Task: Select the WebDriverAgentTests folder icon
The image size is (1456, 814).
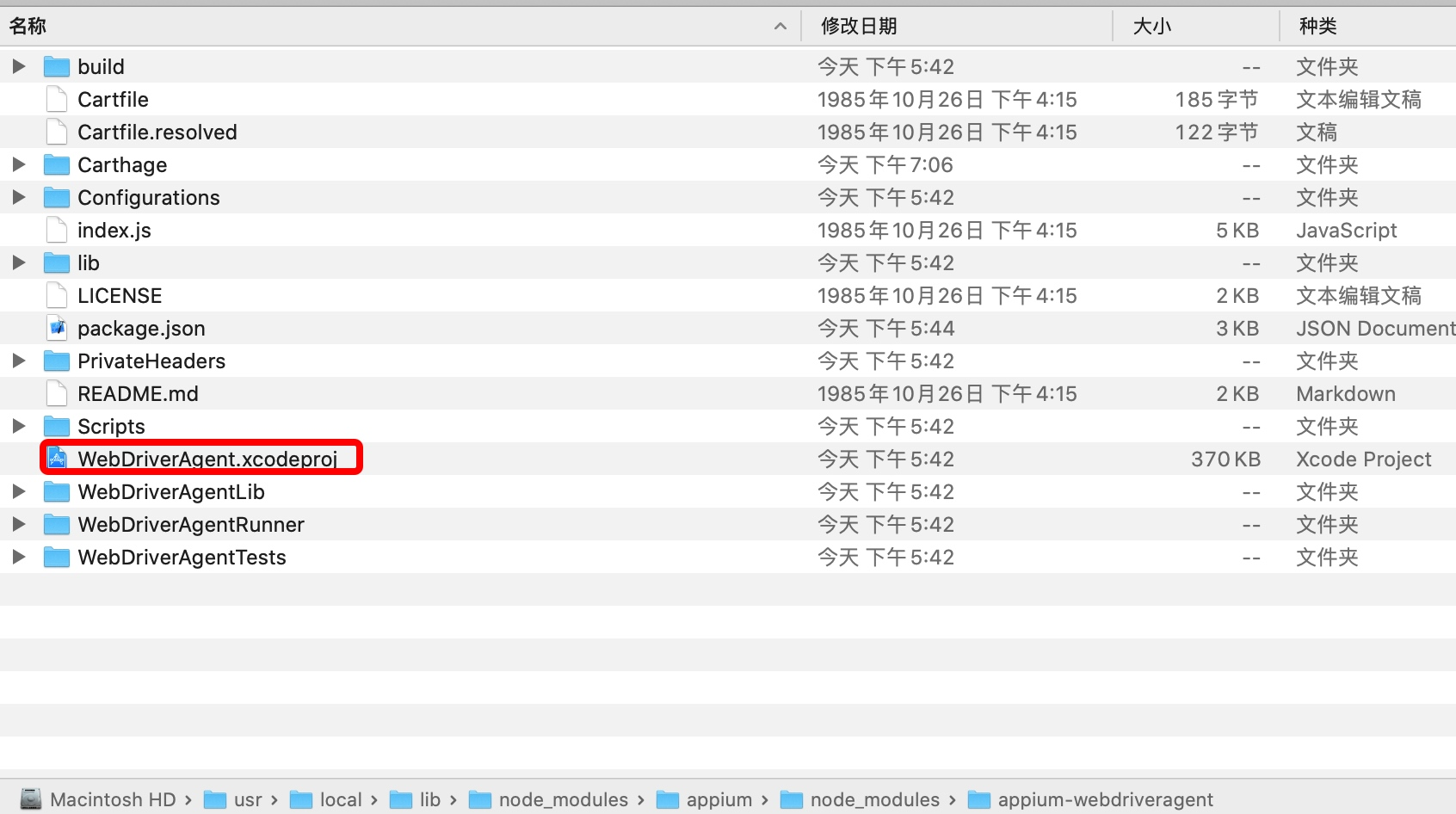Action: pos(57,557)
